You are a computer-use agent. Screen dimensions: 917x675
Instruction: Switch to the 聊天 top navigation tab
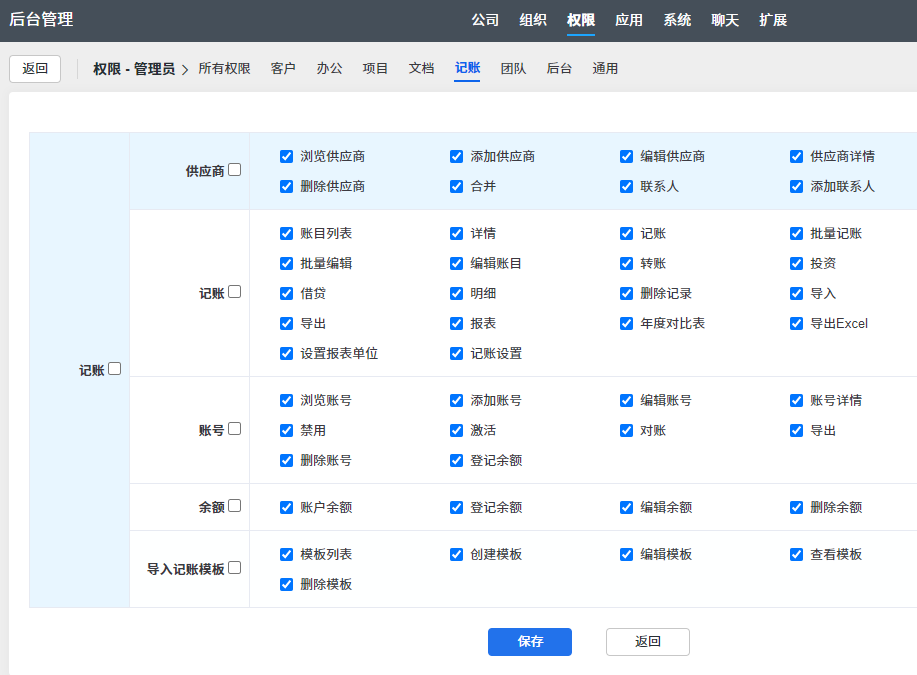(725, 20)
